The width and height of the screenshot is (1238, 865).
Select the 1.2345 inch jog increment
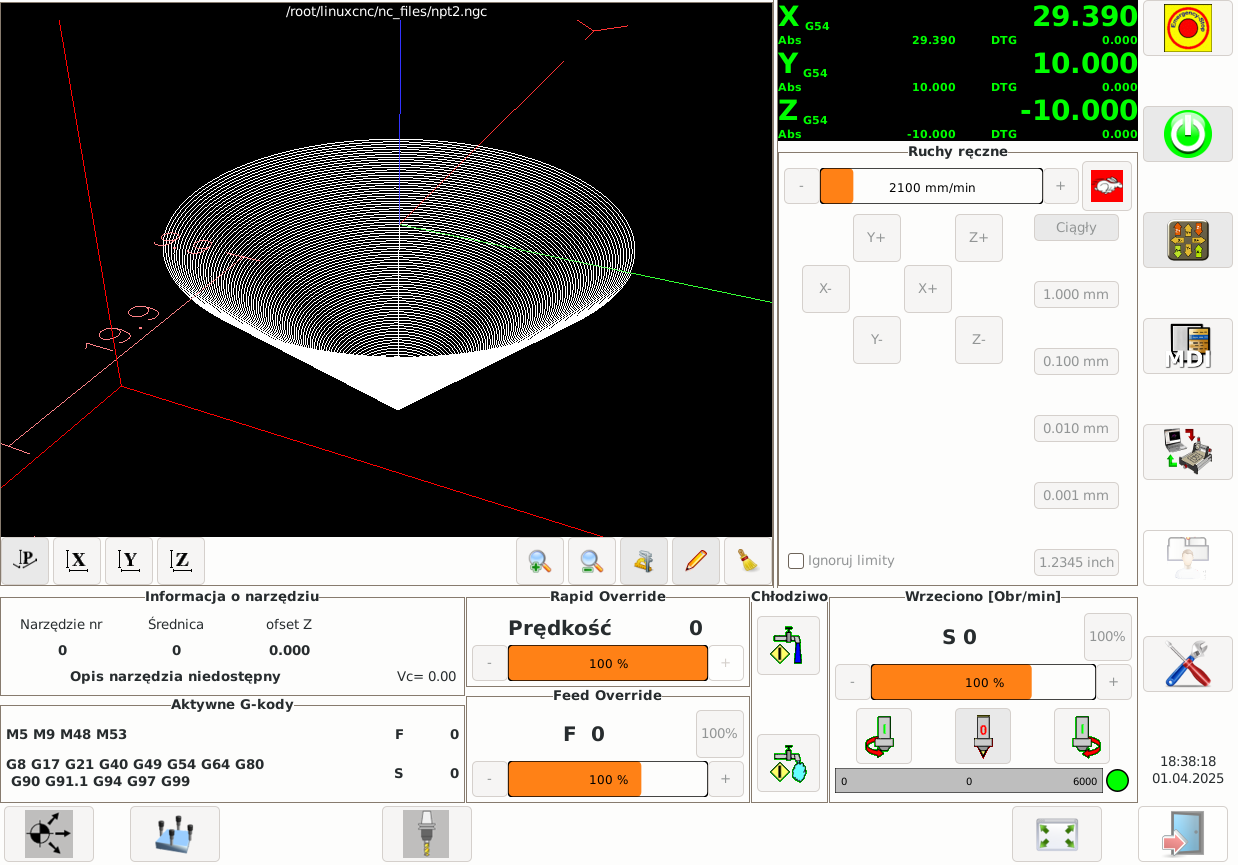pyautogui.click(x=1076, y=563)
